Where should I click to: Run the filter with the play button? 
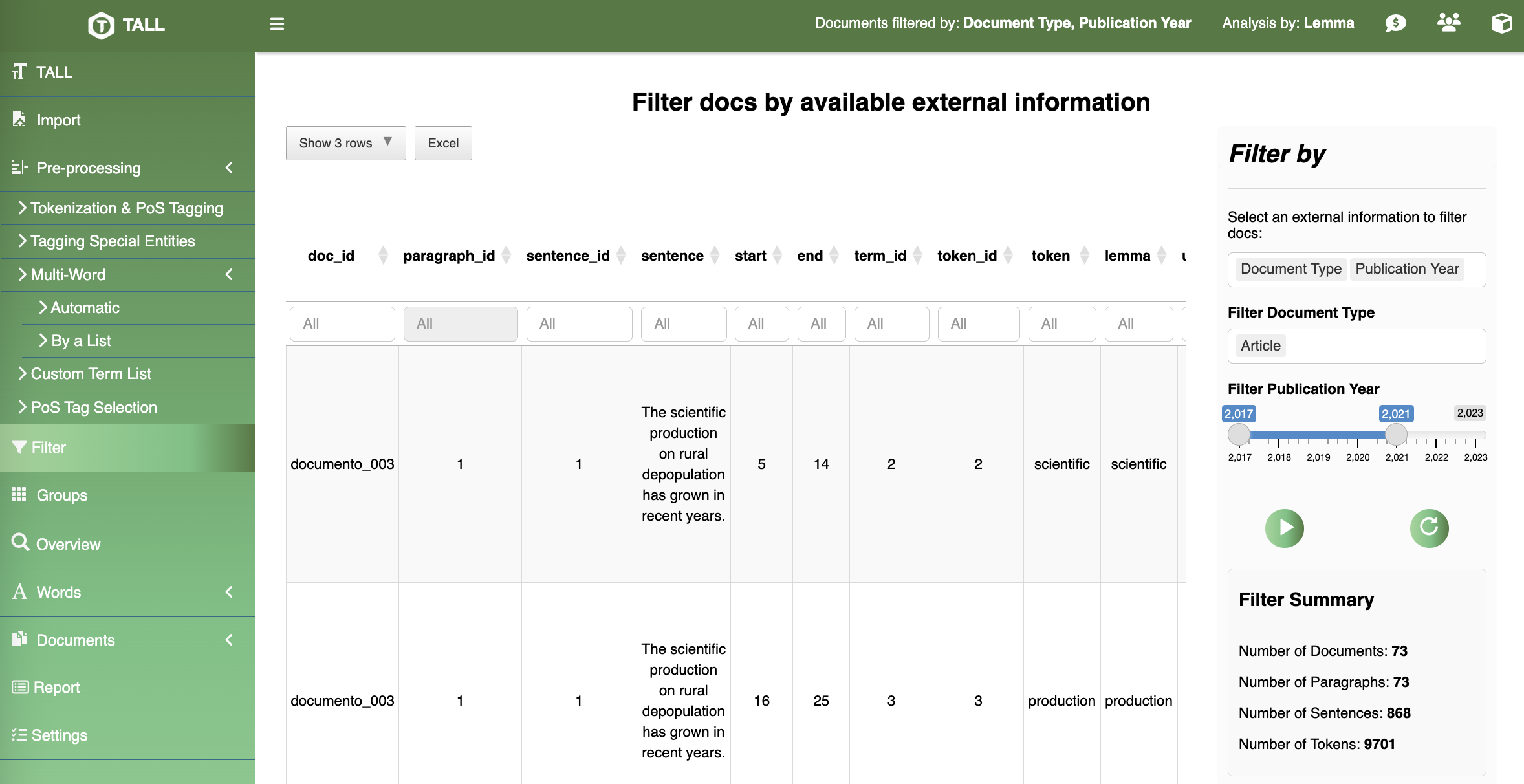click(1284, 528)
